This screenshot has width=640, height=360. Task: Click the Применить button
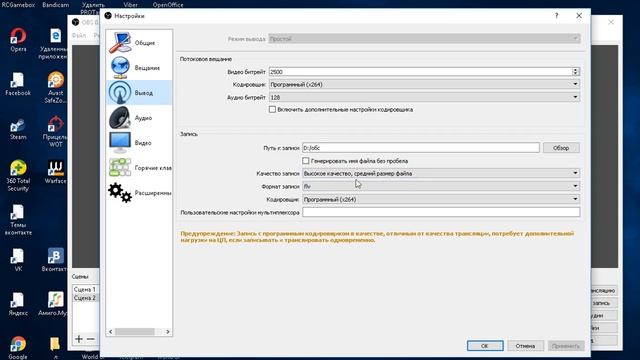[x=566, y=346]
